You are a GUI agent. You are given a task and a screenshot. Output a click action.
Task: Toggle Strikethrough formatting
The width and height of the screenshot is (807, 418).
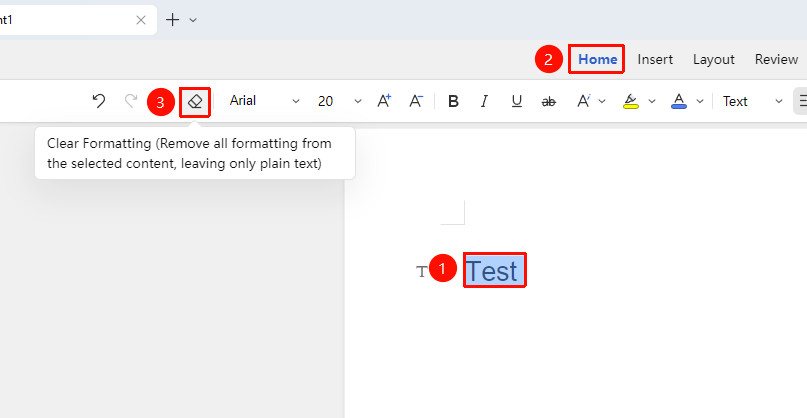(549, 102)
